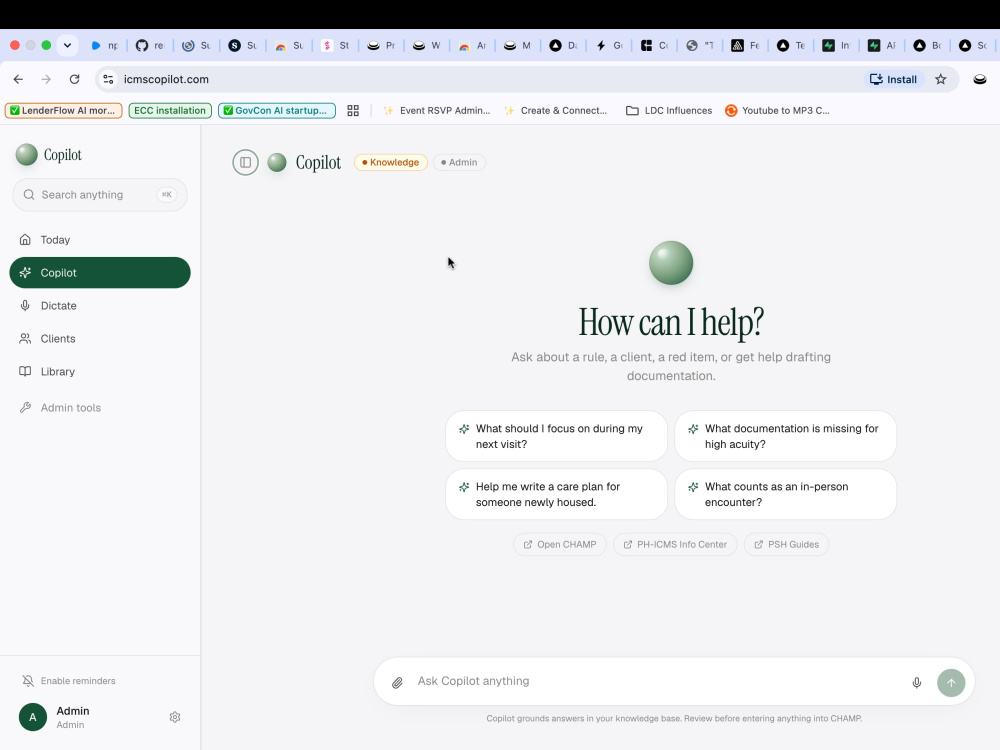Switch to the 'Fe' browser tab

pyautogui.click(x=746, y=45)
